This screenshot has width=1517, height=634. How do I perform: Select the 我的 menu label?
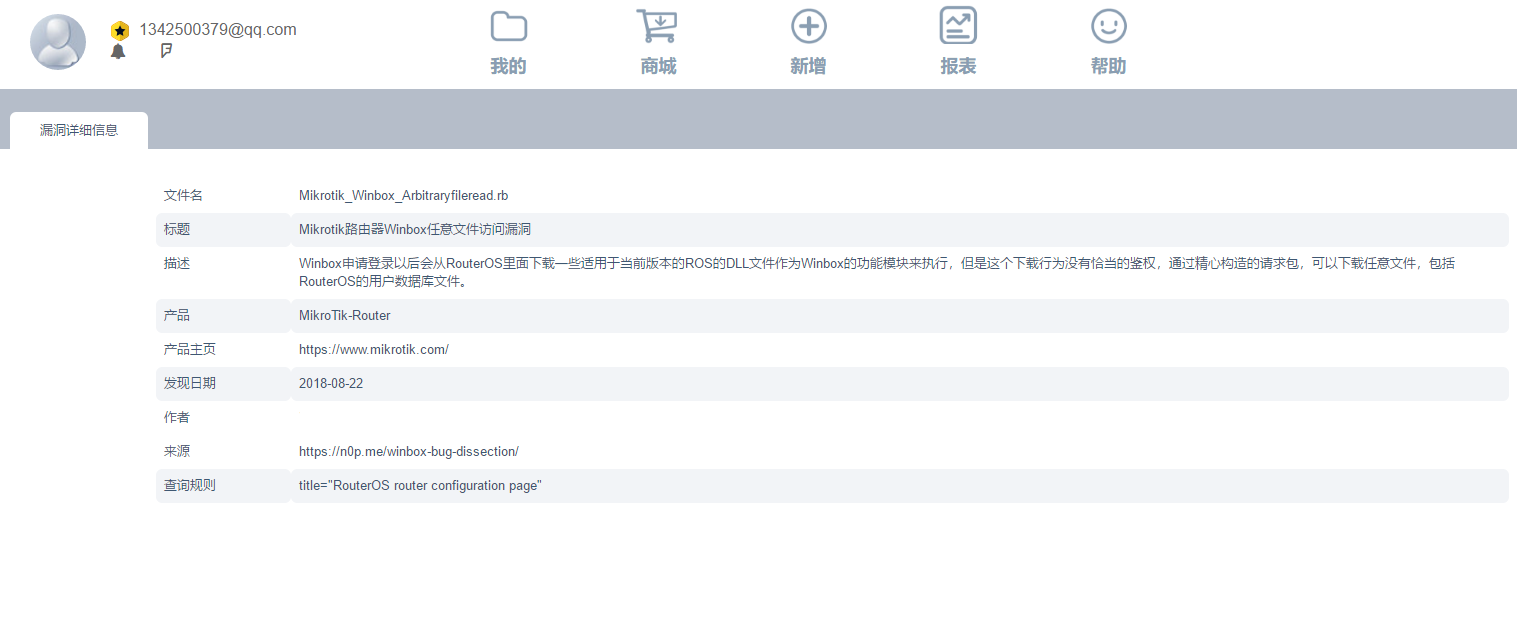[x=508, y=67]
